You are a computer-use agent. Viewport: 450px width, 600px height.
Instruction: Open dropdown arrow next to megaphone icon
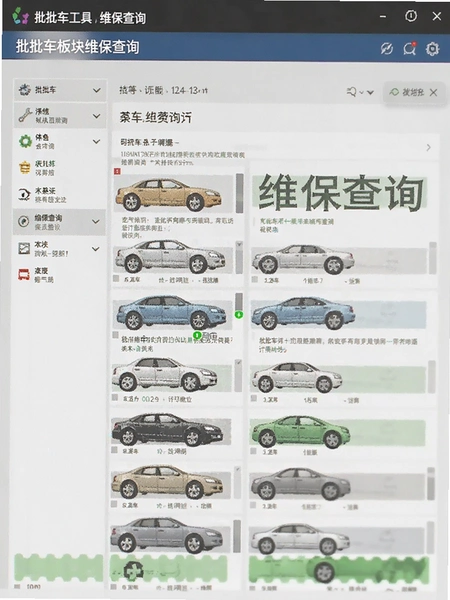pos(370,92)
